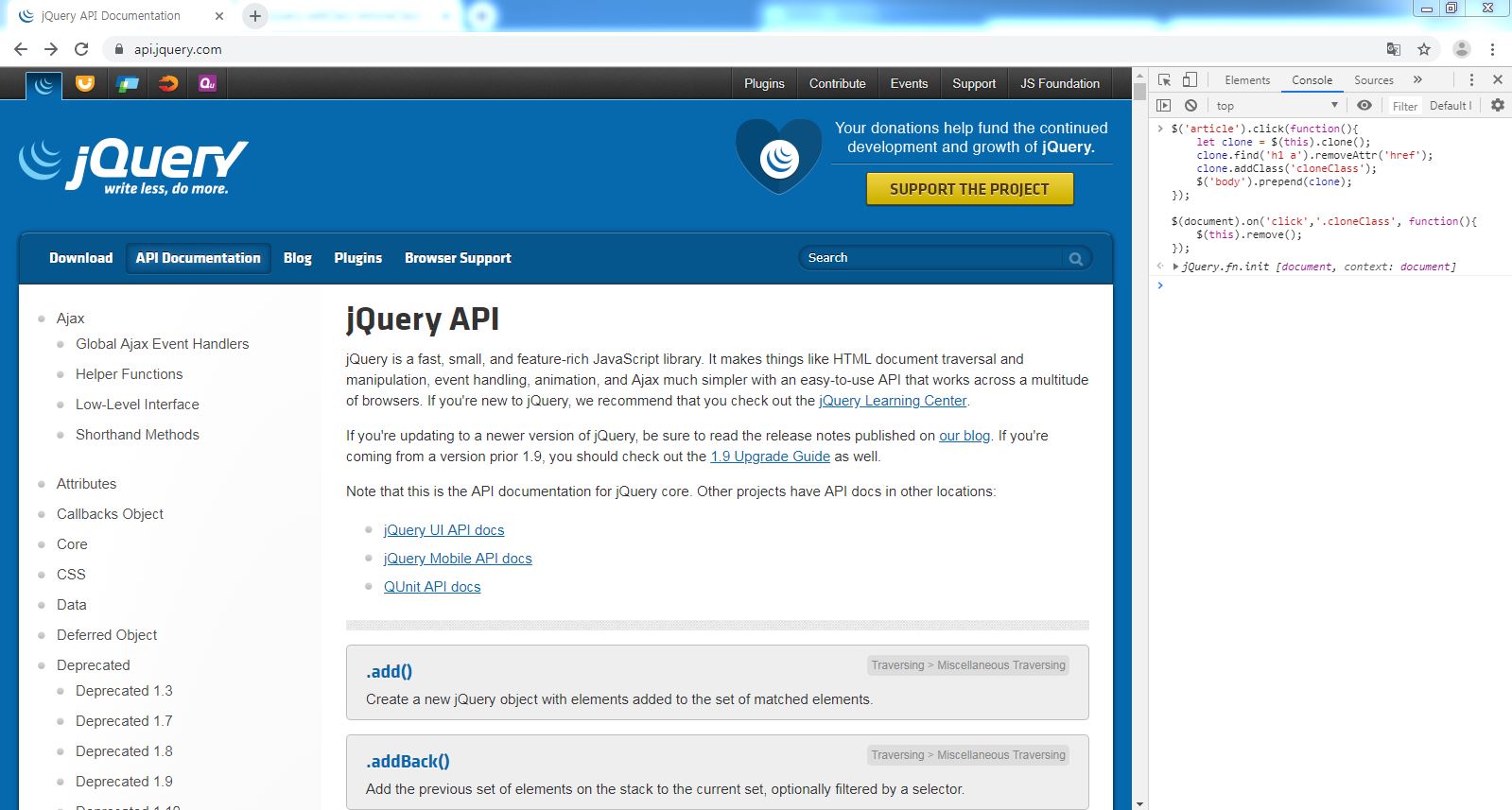Bookmark this page with the star icon
Viewport: 1512px width, 810px height.
point(1424,49)
